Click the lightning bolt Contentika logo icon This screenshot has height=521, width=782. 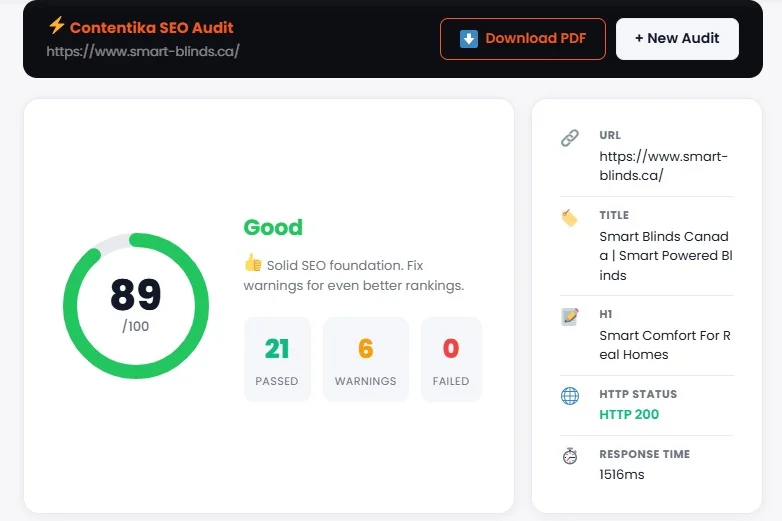pyautogui.click(x=56, y=26)
